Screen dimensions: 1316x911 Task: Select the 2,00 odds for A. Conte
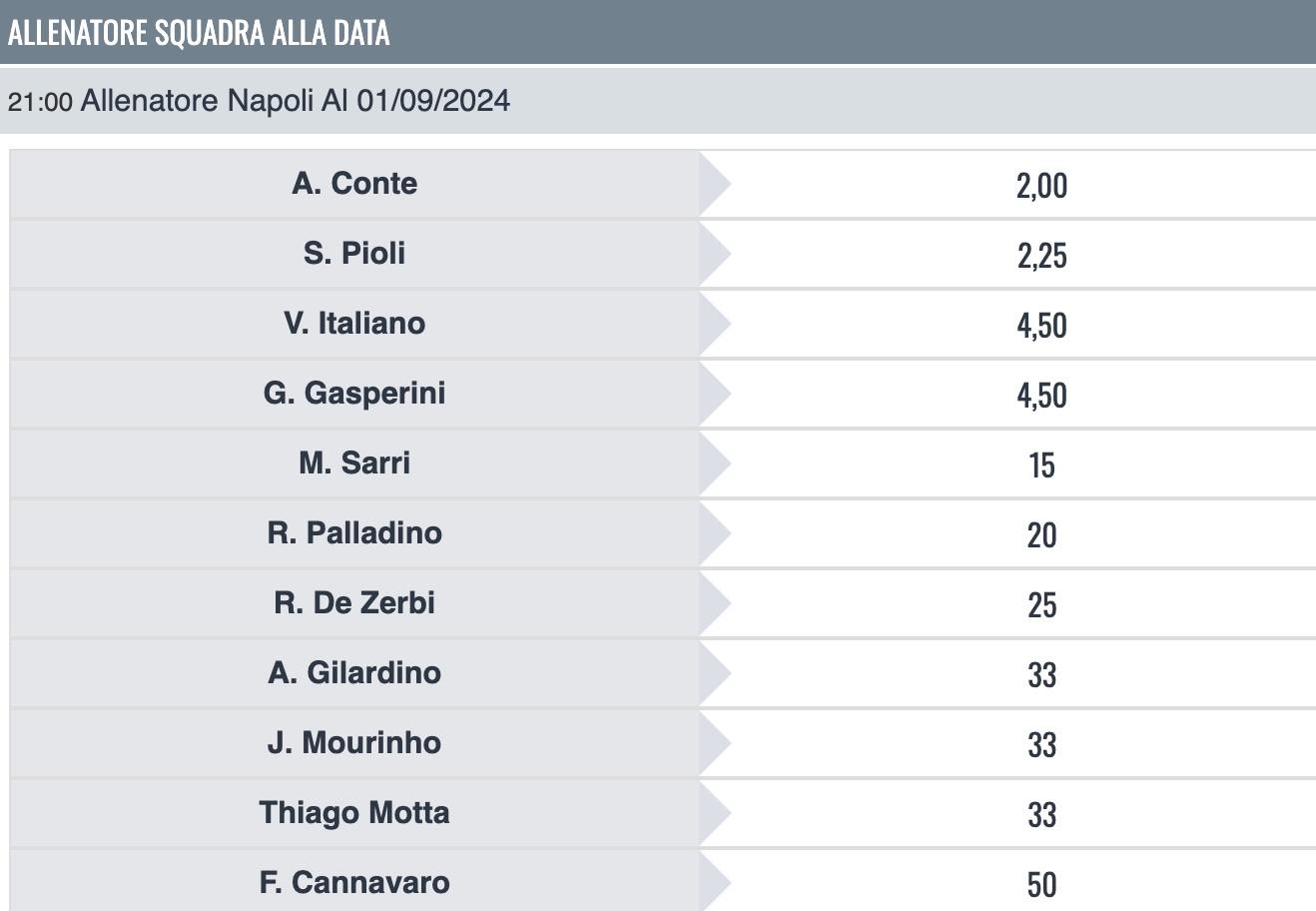(x=1041, y=185)
